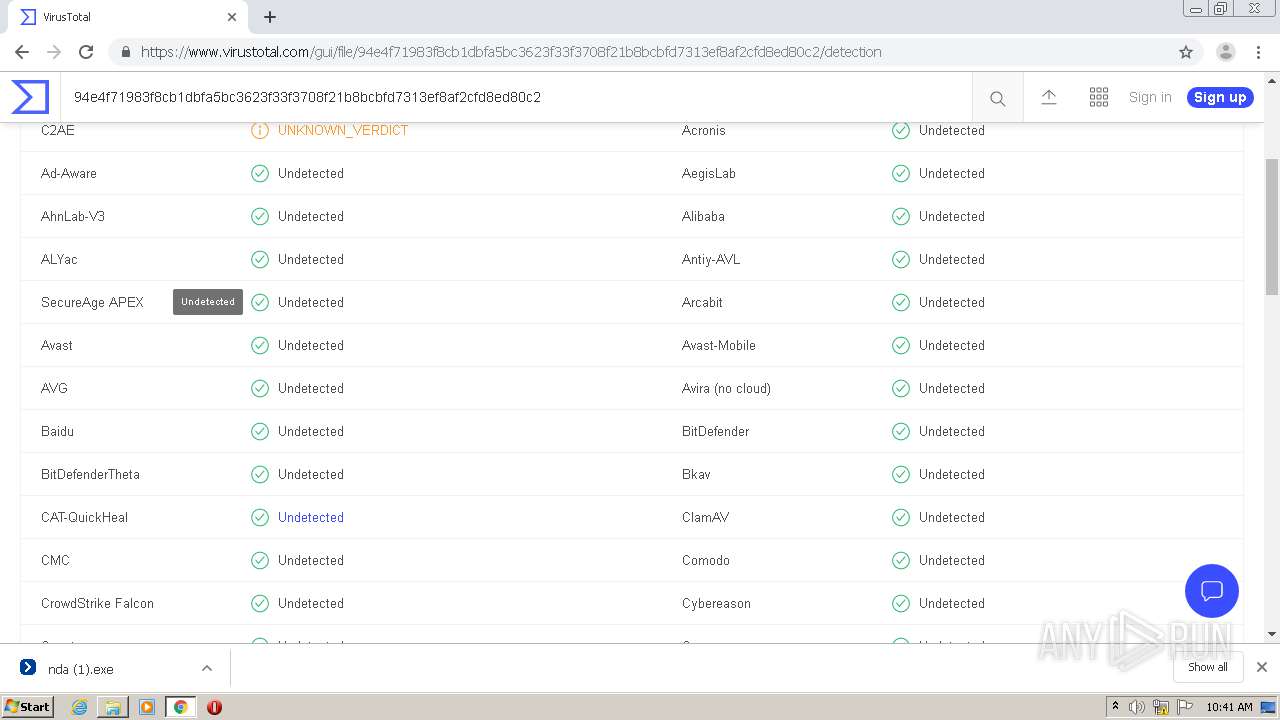
Task: Click the nda (1).exe download item
Action: pos(116,668)
